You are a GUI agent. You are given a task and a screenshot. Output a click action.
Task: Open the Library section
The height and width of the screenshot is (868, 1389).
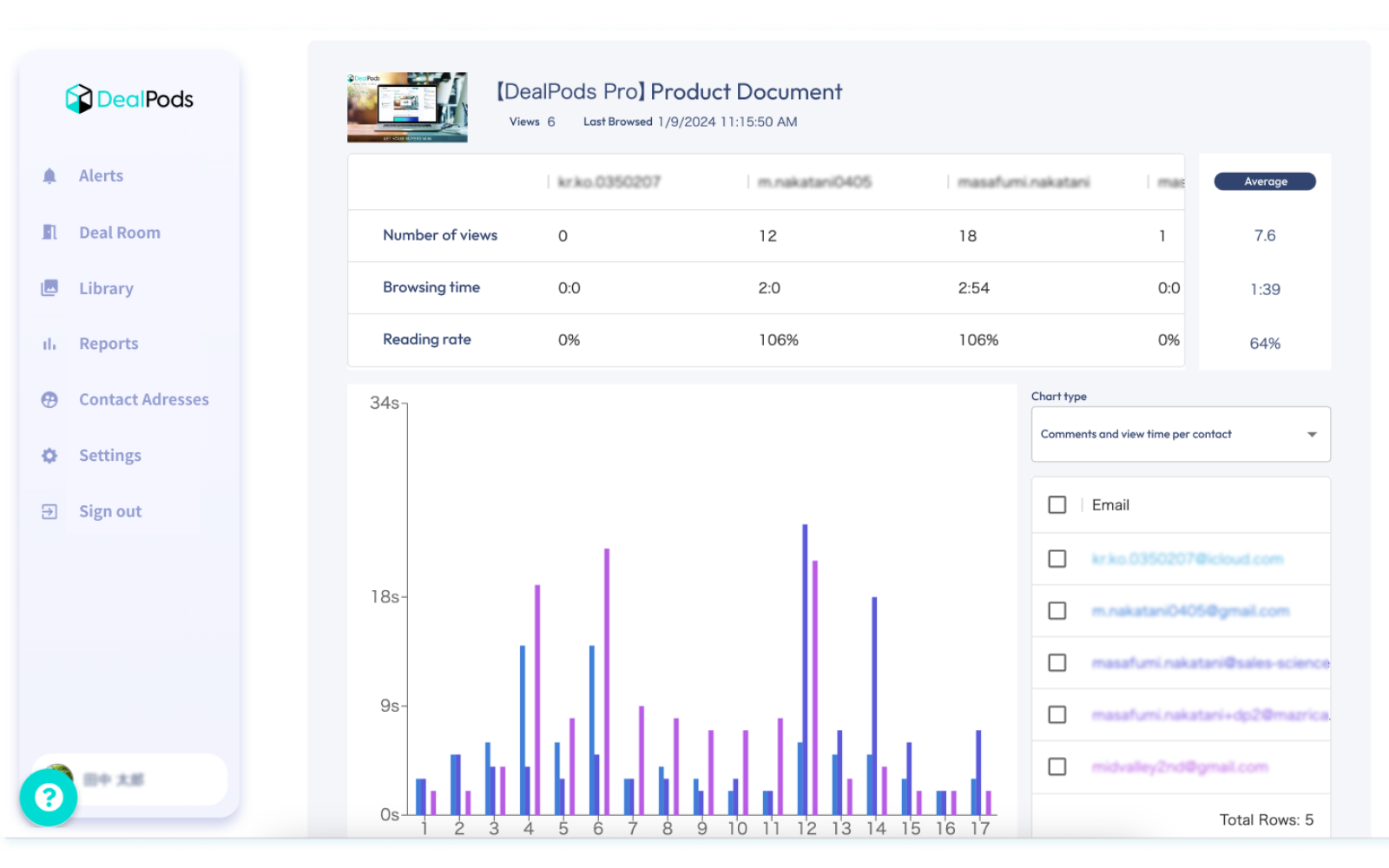pyautogui.click(x=106, y=288)
